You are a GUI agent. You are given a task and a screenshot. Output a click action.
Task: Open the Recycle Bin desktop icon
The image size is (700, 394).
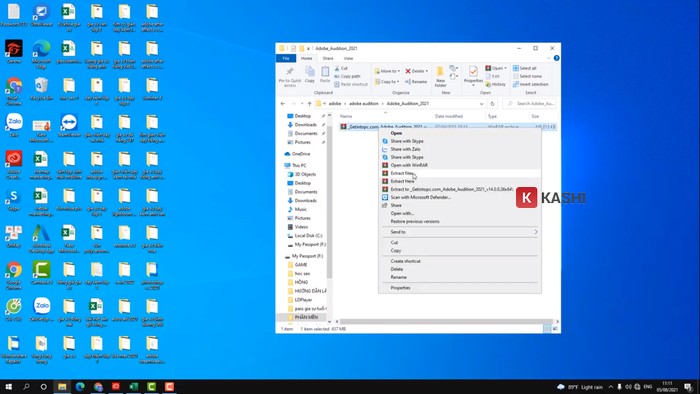click(x=42, y=89)
